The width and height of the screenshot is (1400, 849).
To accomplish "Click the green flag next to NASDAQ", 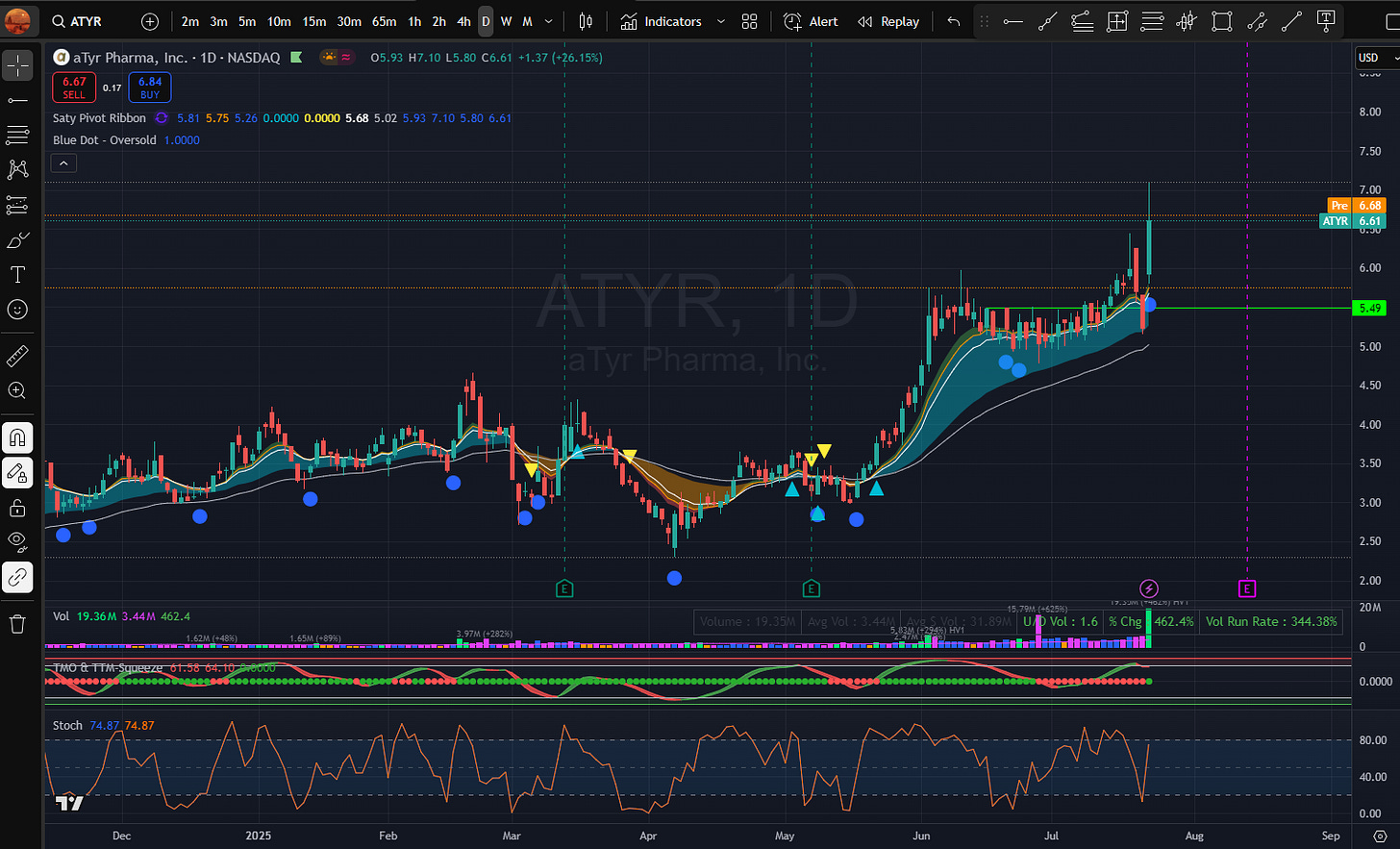I will 297,58.
